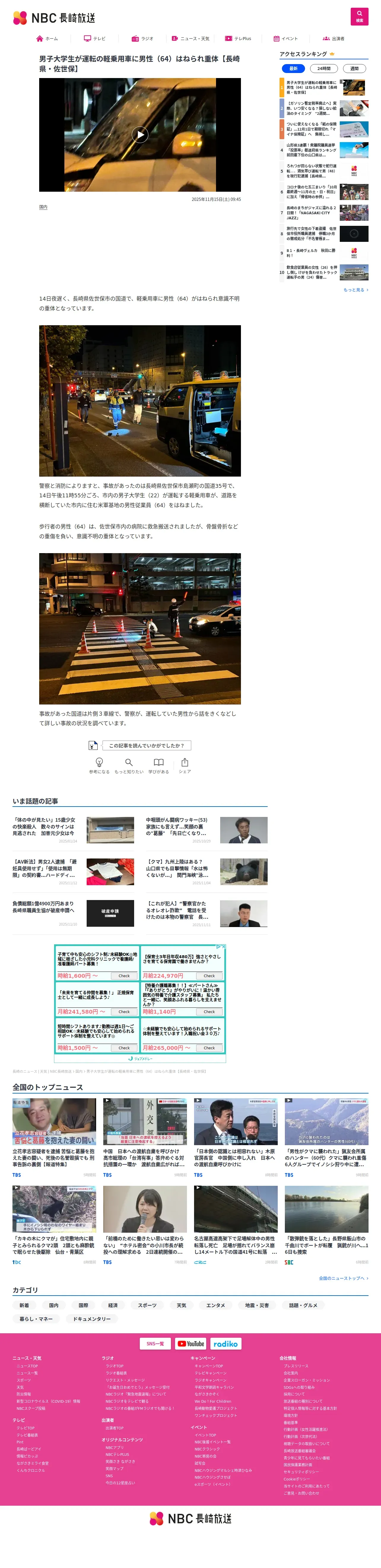Click Check on 月給265,000円 job ad
Screen dimensions: 381x1568
tap(209, 1048)
